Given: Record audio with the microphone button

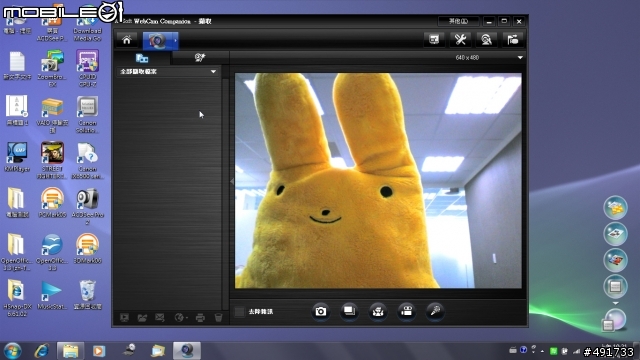Looking at the screenshot, I should (435, 311).
